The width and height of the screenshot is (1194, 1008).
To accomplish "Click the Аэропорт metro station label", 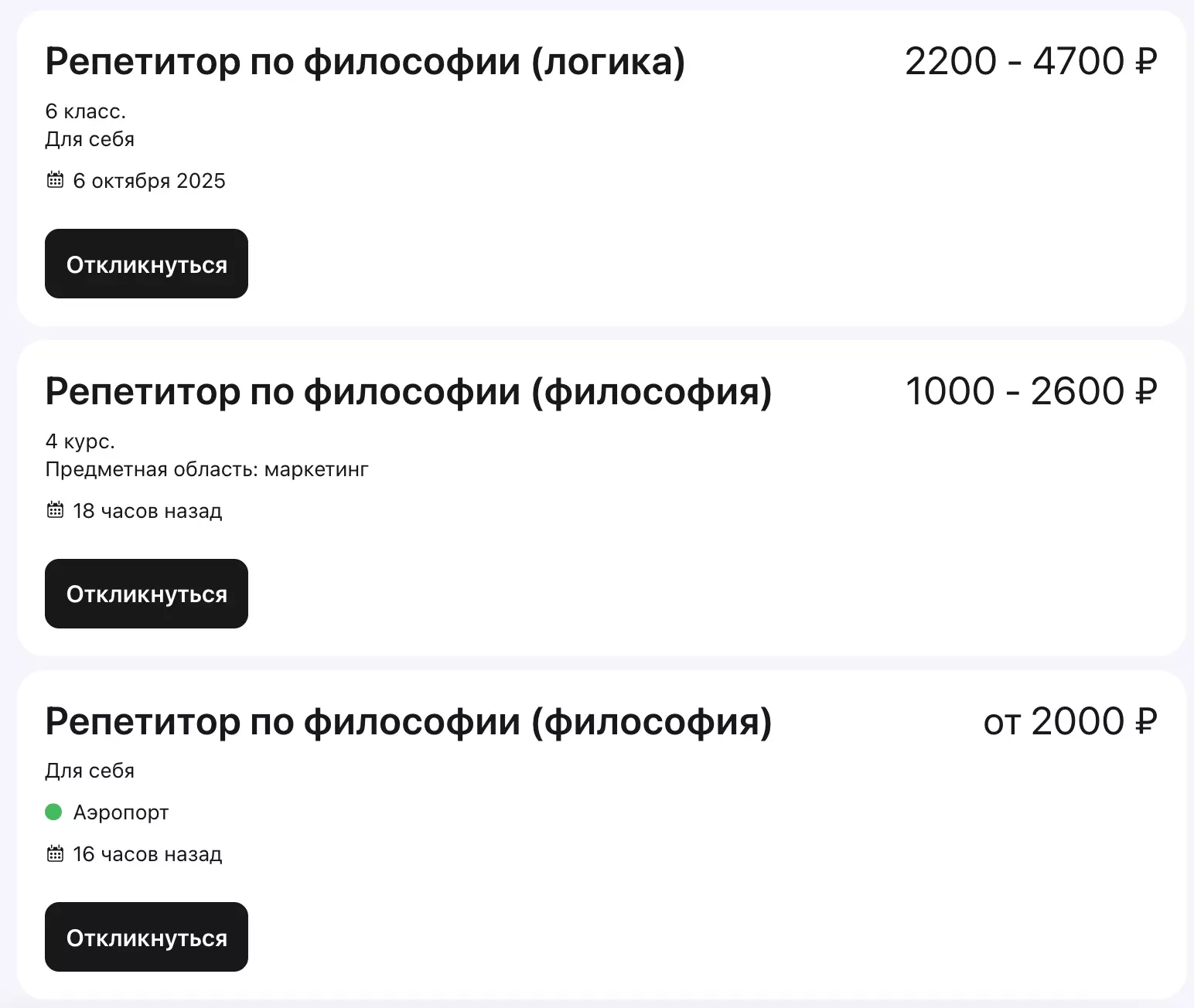I will click(x=121, y=812).
